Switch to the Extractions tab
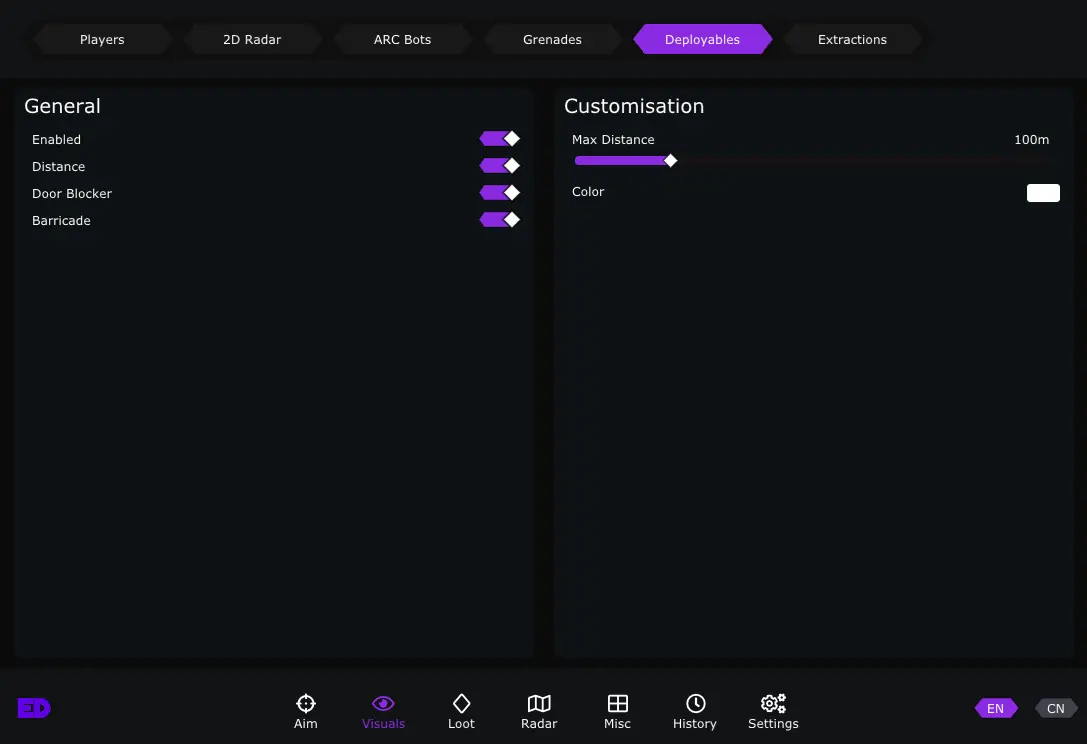1087x744 pixels. point(852,40)
